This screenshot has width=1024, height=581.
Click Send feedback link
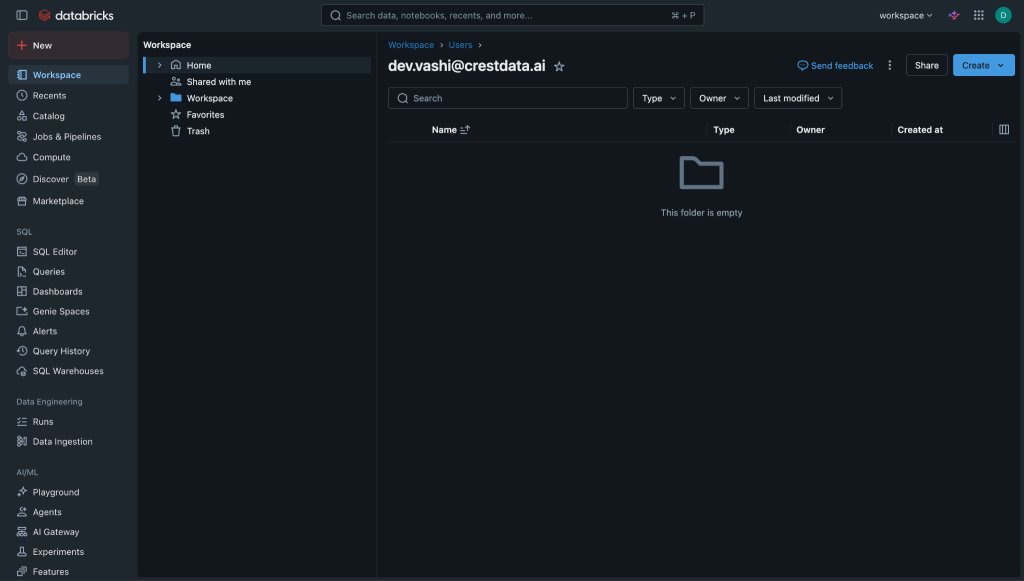(x=835, y=65)
